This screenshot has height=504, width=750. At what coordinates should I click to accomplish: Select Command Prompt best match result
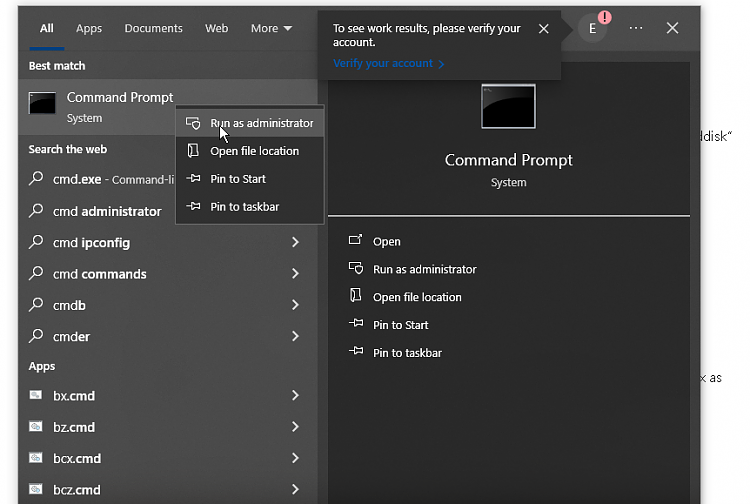click(x=168, y=107)
